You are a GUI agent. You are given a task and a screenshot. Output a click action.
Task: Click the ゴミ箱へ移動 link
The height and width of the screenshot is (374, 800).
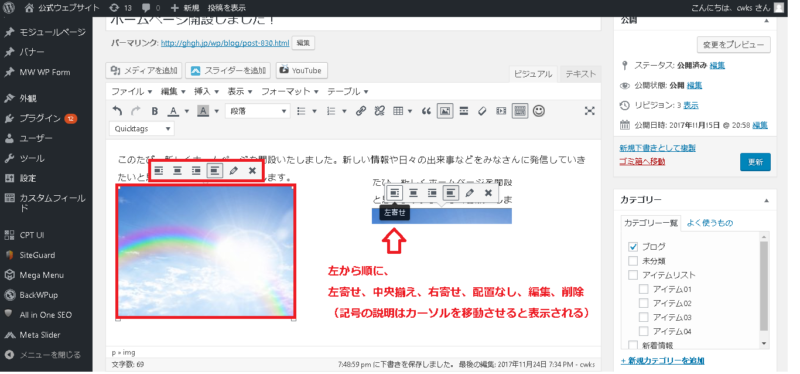(642, 162)
